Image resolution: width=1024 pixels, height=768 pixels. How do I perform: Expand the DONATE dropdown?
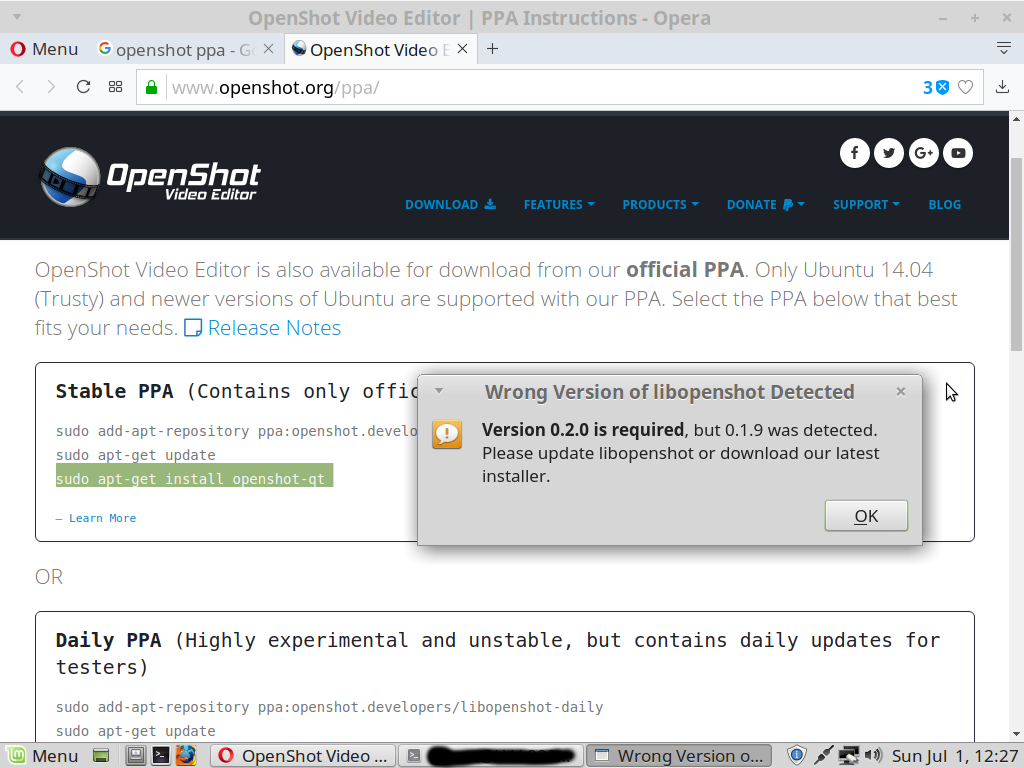tap(765, 204)
